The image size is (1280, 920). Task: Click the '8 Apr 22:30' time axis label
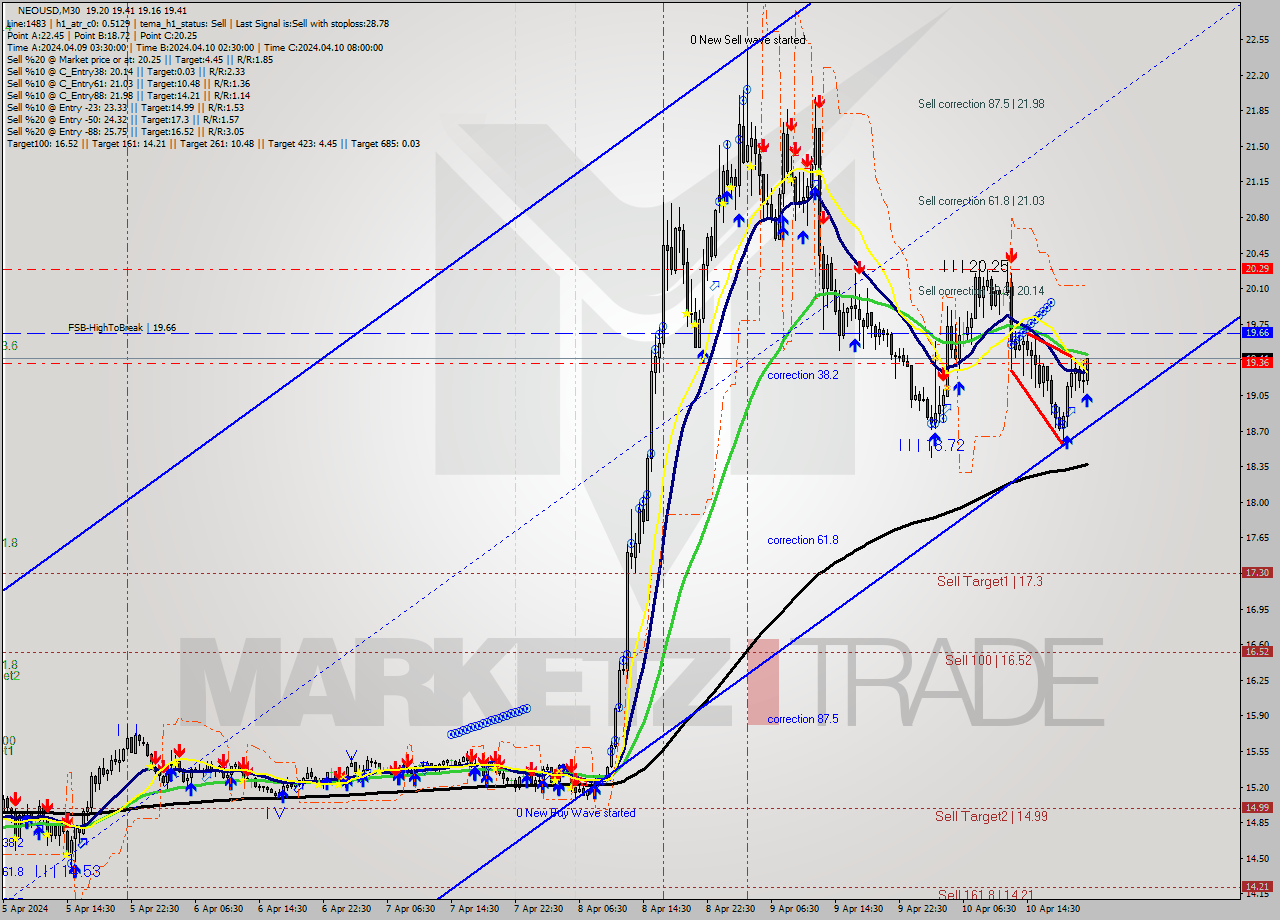[731, 909]
